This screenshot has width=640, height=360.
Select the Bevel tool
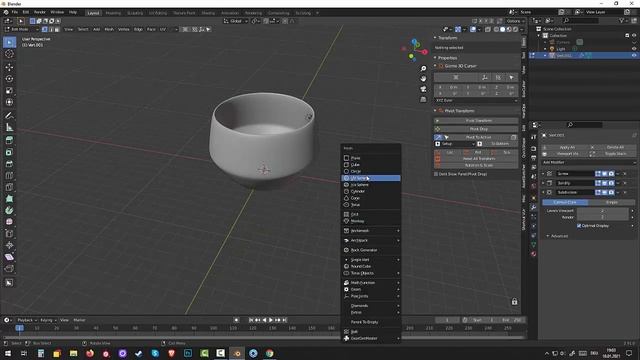(x=9, y=164)
